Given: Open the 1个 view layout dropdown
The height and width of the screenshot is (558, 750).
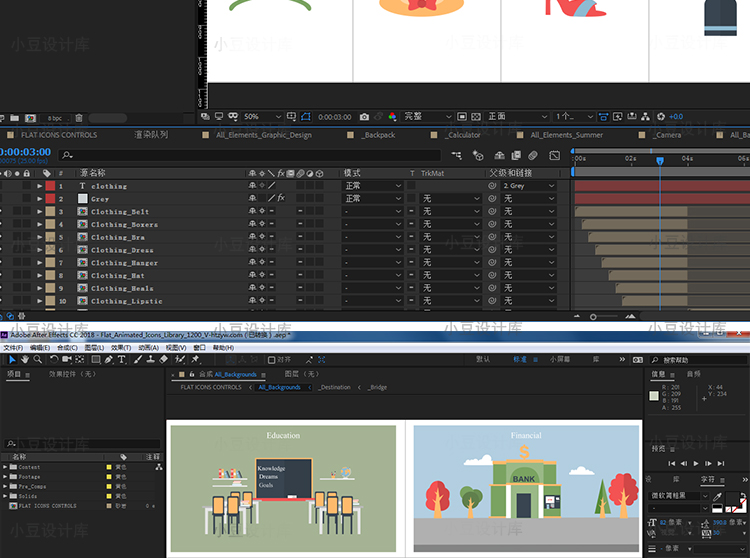Looking at the screenshot, I should [574, 117].
